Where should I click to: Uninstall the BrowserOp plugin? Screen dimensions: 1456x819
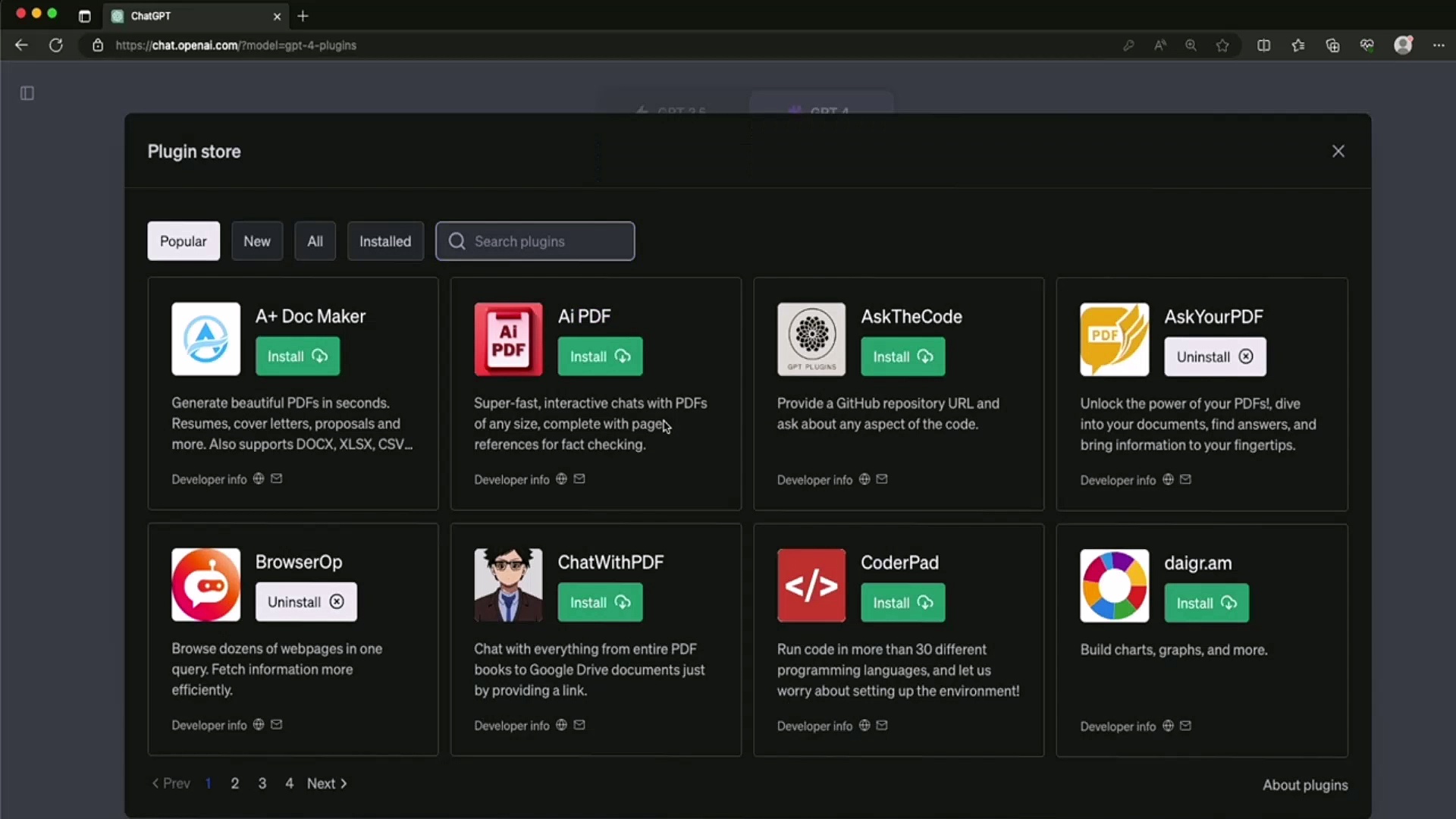point(306,602)
